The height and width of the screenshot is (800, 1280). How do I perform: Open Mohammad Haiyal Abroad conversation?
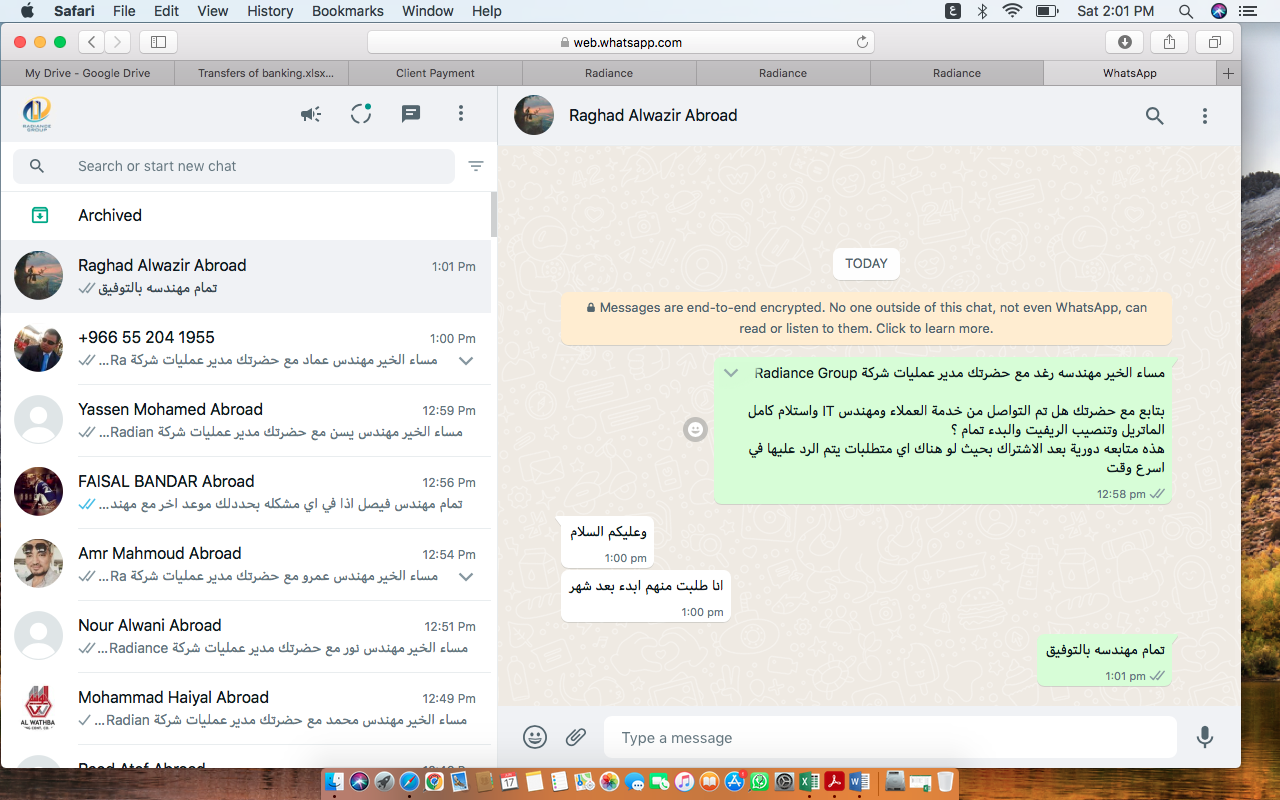pyautogui.click(x=245, y=709)
